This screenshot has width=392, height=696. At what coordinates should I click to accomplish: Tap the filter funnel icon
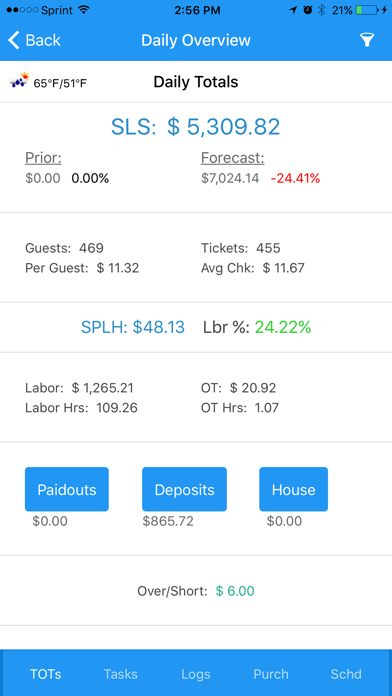tap(367, 40)
